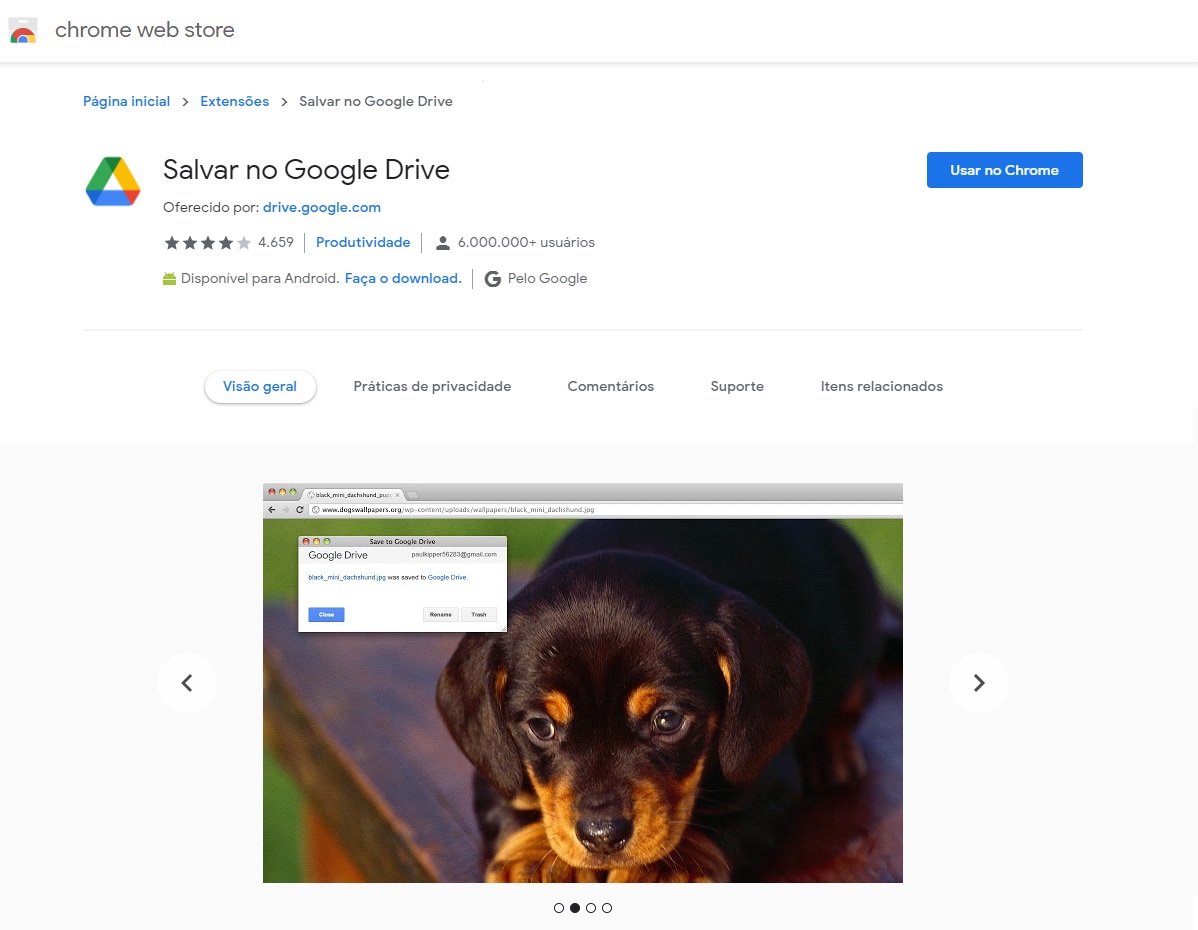This screenshot has width=1198, height=930.
Task: Show previous screenshot with left arrow
Action: [x=186, y=682]
